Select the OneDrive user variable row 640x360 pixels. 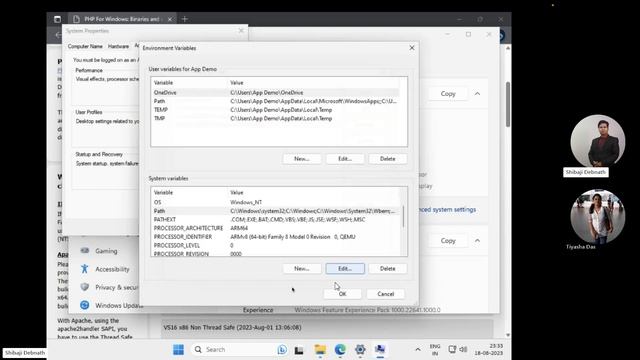coord(276,93)
